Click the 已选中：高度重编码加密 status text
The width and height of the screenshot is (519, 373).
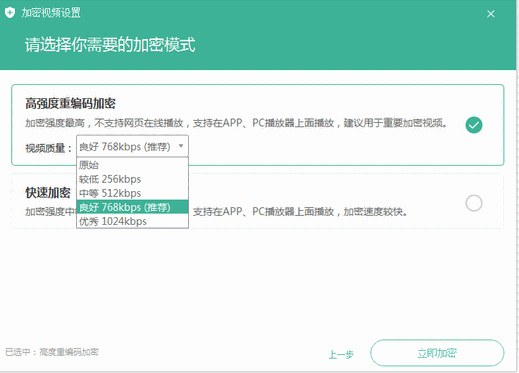[x=52, y=352]
